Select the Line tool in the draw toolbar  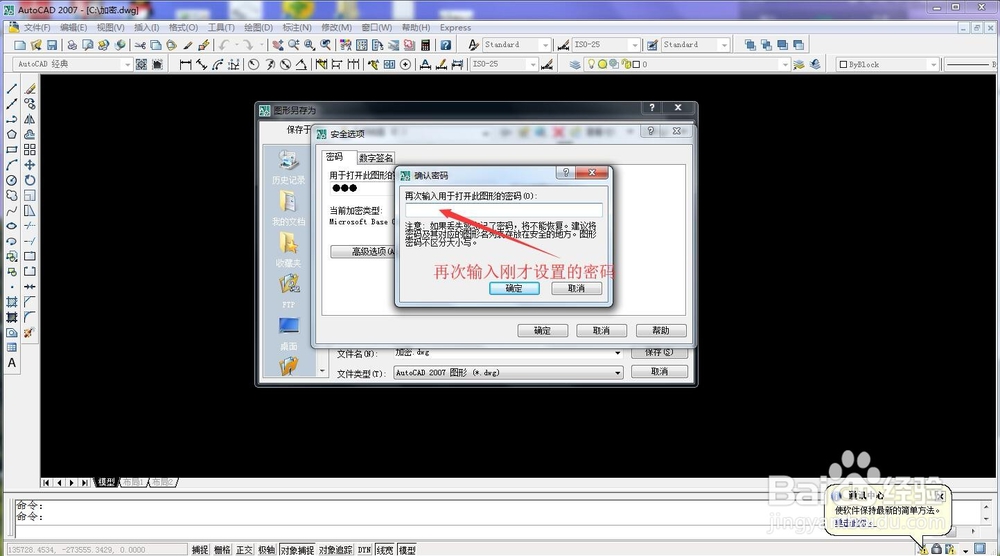(x=11, y=89)
